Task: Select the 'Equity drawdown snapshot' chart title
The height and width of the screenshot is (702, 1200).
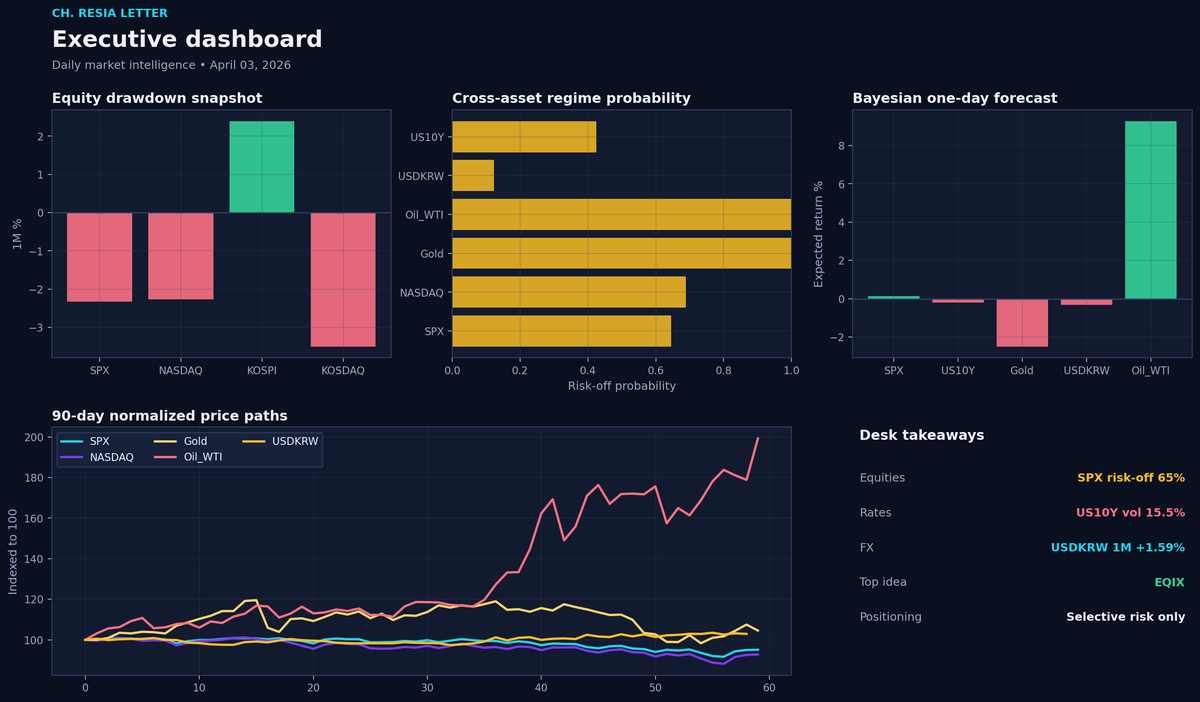Action: click(157, 98)
